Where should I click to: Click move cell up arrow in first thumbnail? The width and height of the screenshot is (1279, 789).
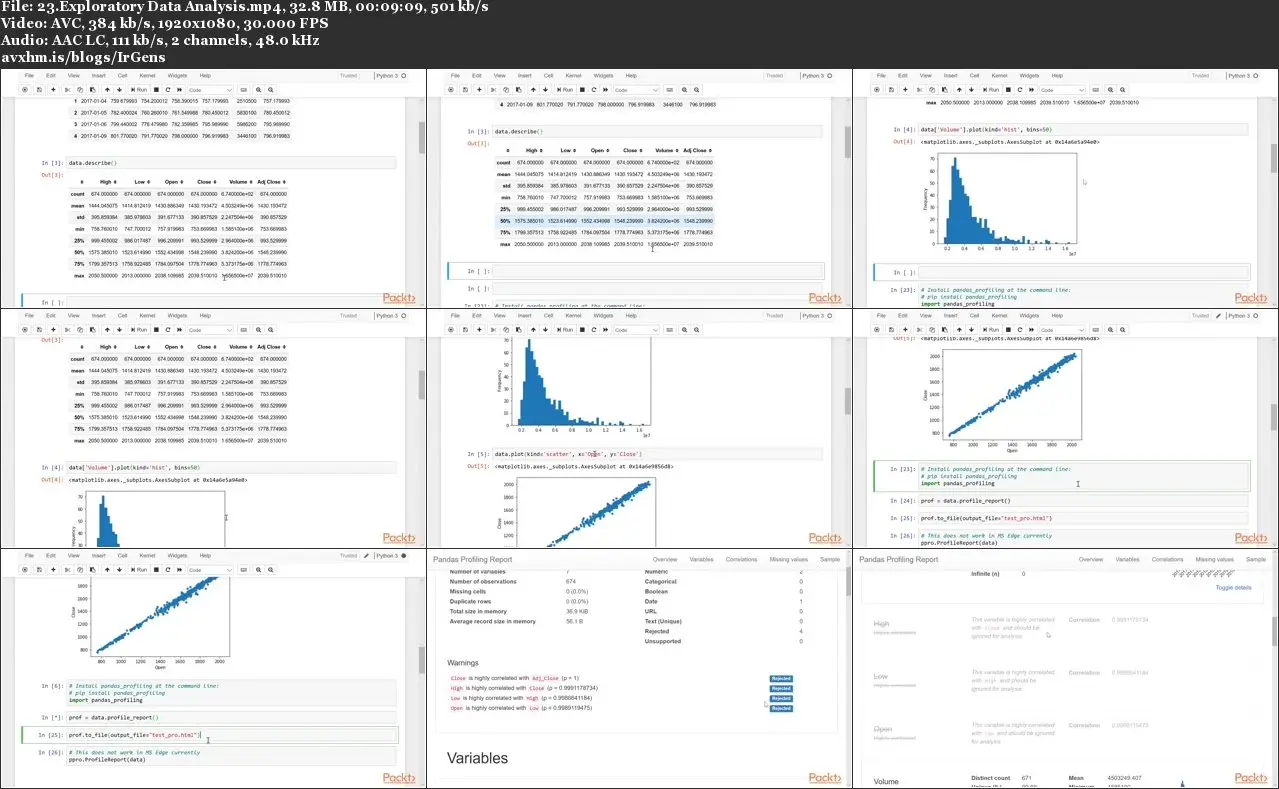tap(107, 90)
